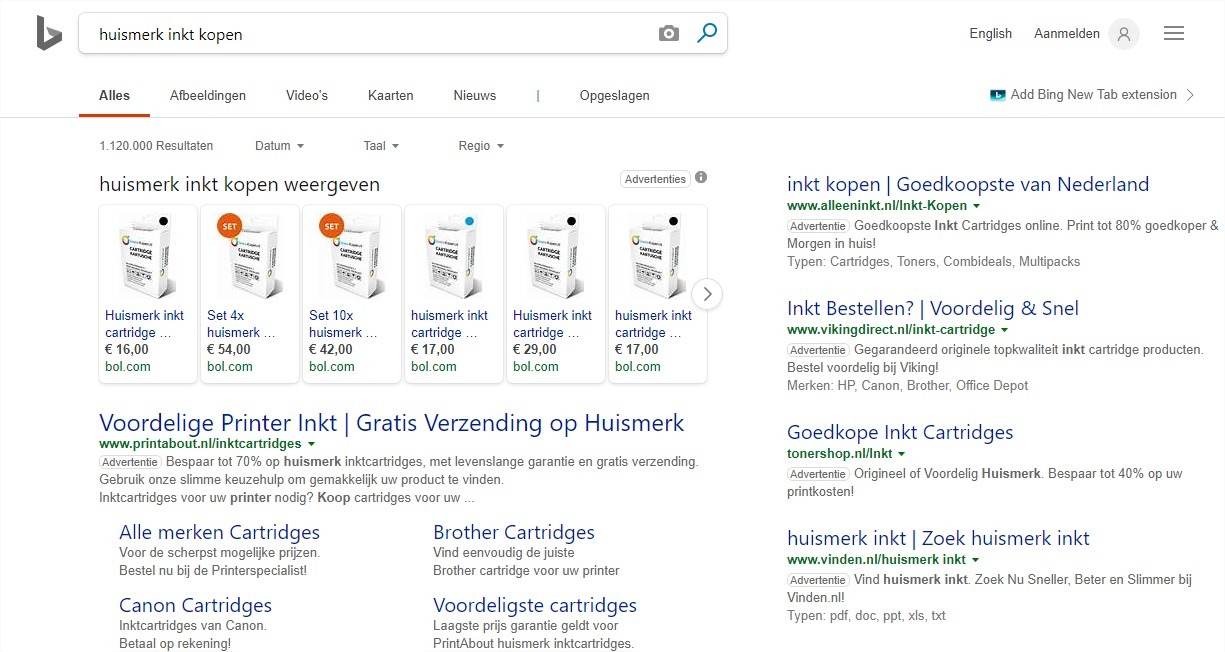Open the Datum filter dropdown
The width and height of the screenshot is (1225, 652).
[278, 145]
